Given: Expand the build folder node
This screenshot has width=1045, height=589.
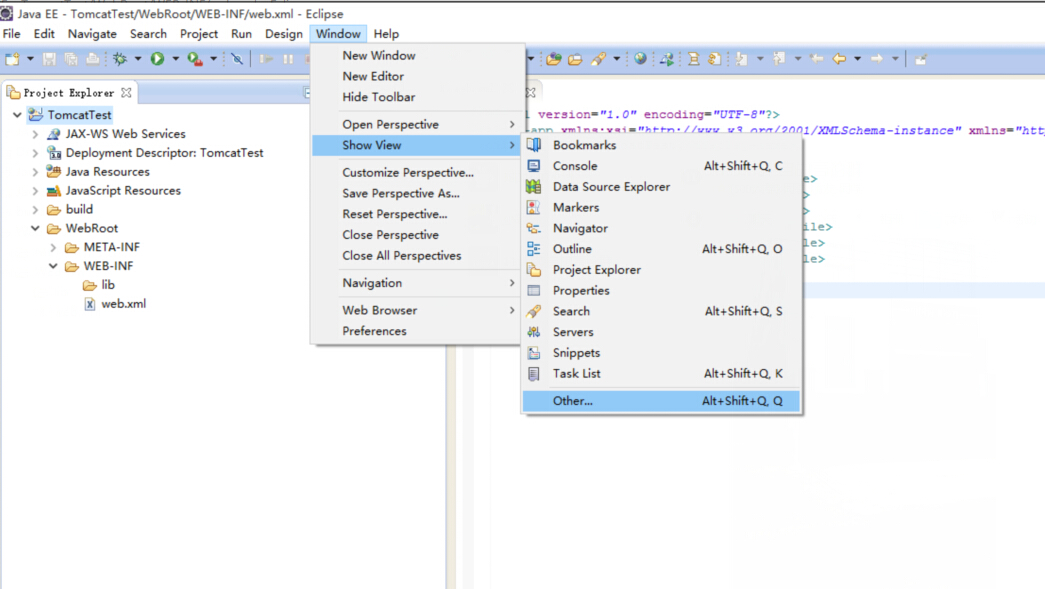Looking at the screenshot, I should click(35, 209).
